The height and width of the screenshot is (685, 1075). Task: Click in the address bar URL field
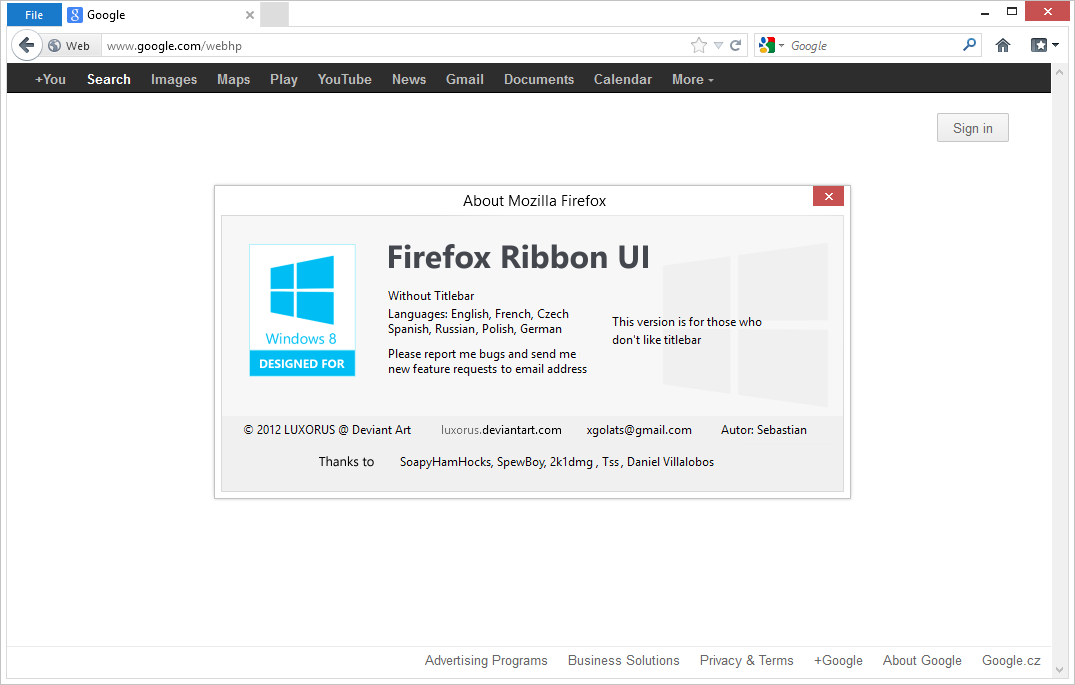(x=394, y=46)
